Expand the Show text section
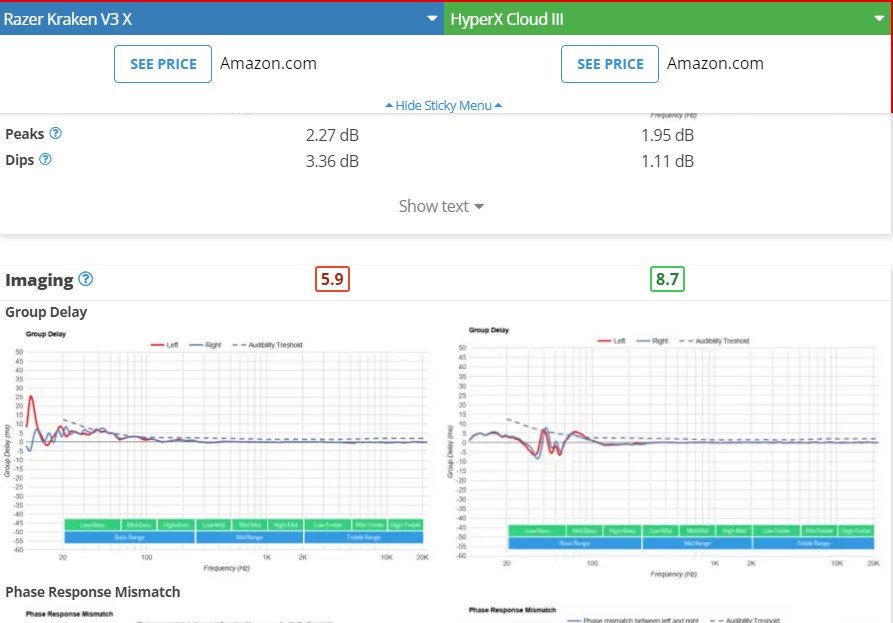Screen dimensions: 893x623 (x=441, y=206)
